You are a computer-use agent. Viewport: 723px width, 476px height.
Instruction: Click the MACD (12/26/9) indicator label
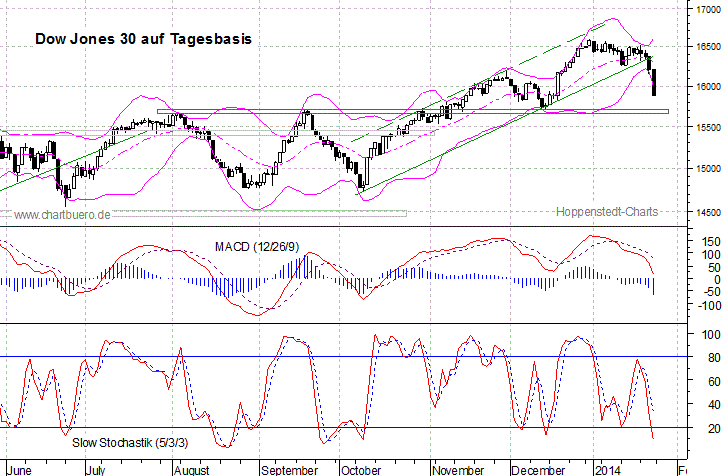257,247
